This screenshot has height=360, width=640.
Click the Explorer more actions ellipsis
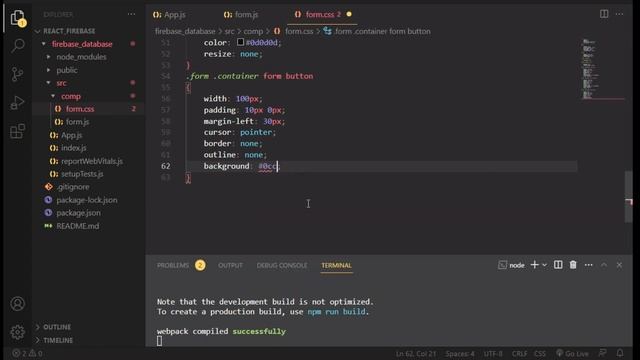click(x=131, y=14)
